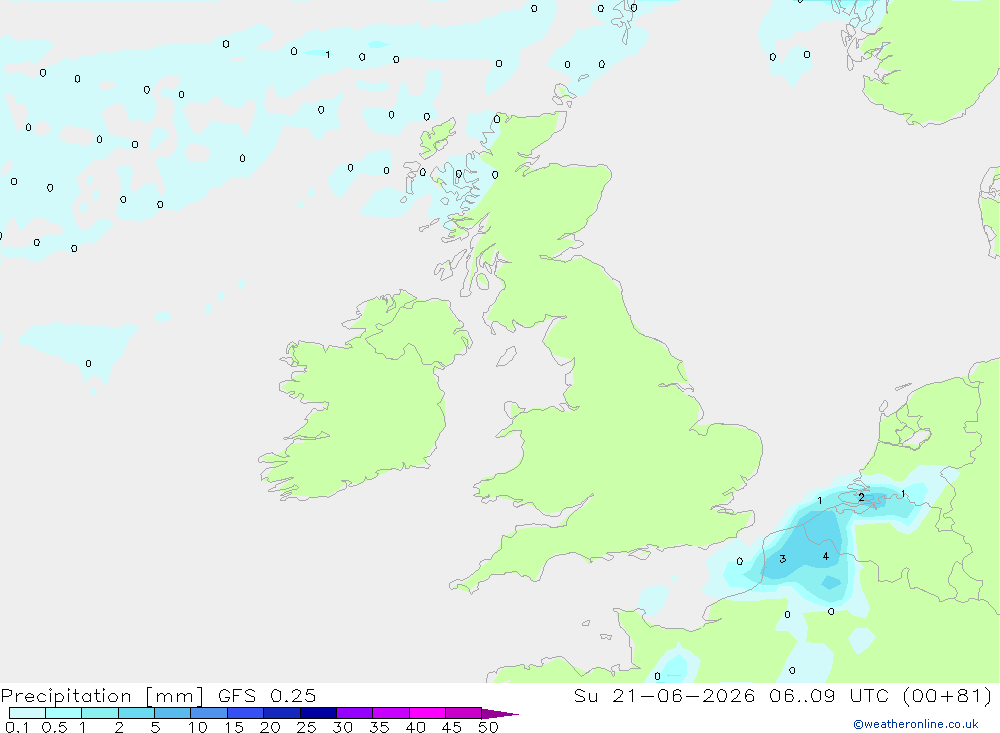Click the "(00+81)" forecast offset text
The image size is (1000, 733).
[x=948, y=695]
